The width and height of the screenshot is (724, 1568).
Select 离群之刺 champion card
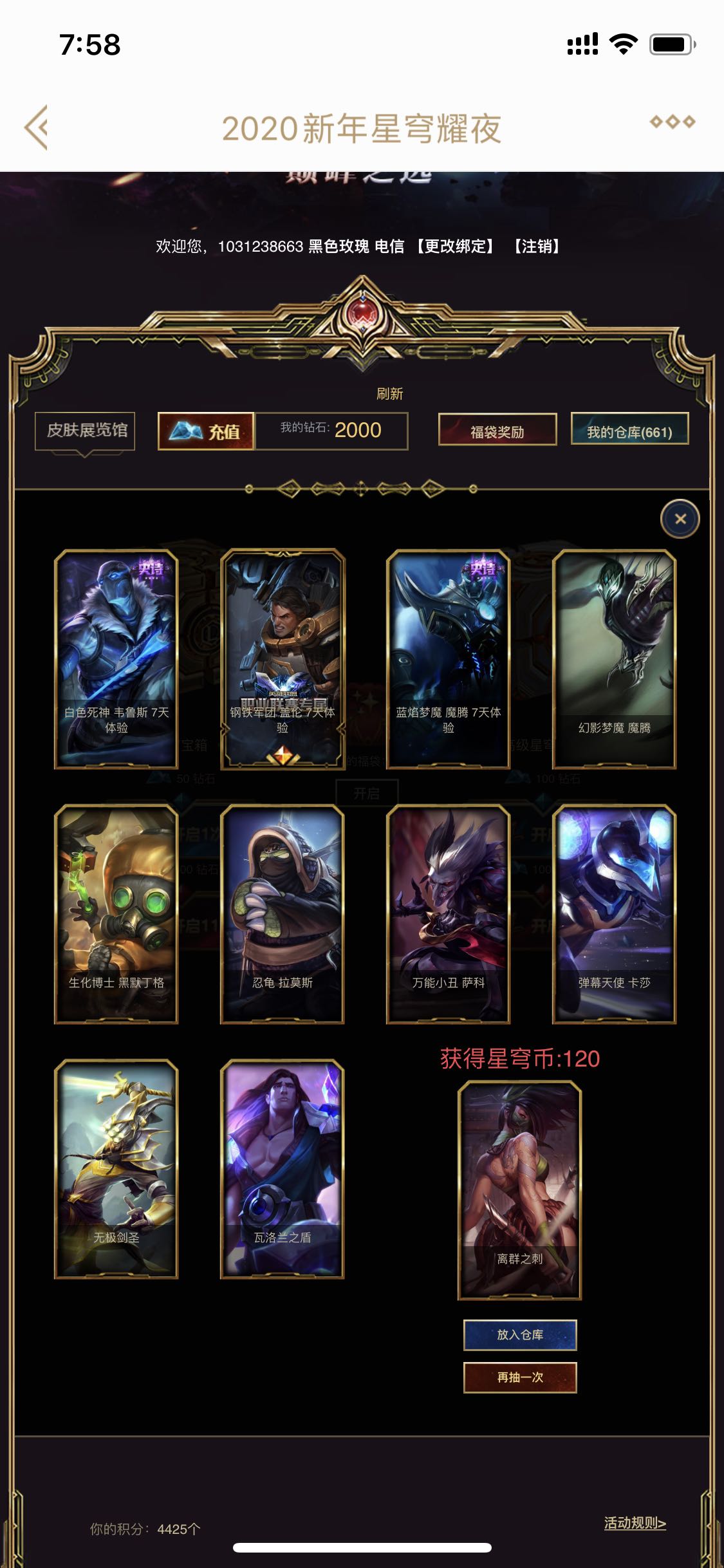click(520, 1191)
